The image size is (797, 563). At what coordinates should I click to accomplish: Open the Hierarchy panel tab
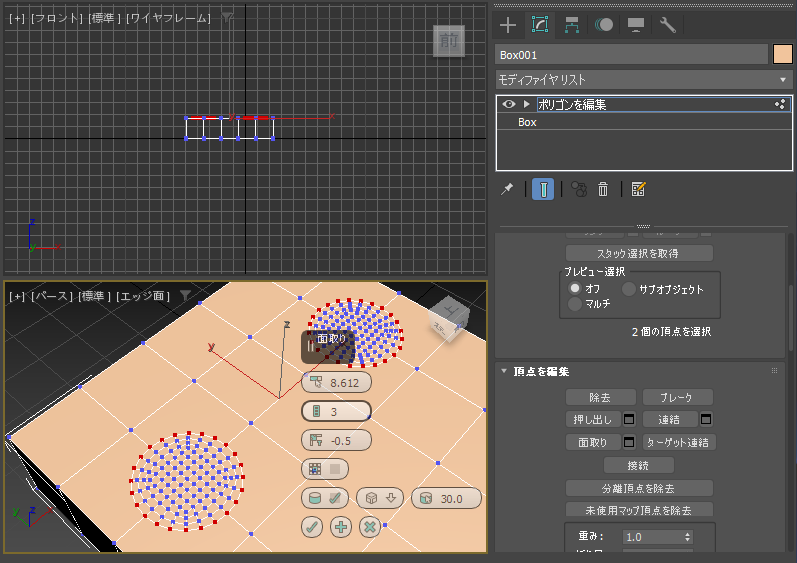(572, 25)
